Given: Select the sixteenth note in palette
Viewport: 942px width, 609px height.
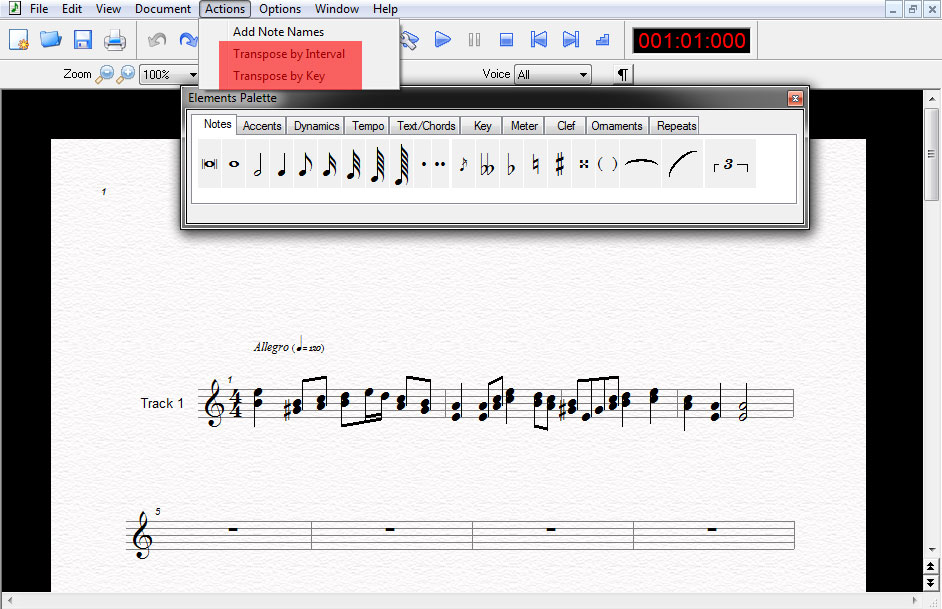Looking at the screenshot, I should [x=329, y=164].
